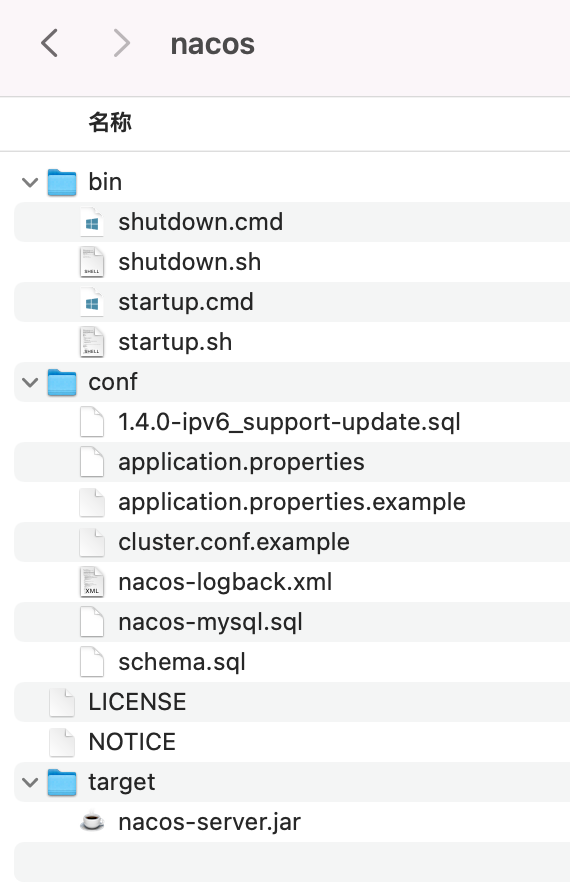
Task: Click the XML icon of nacos-logback.xml
Action: (92, 583)
